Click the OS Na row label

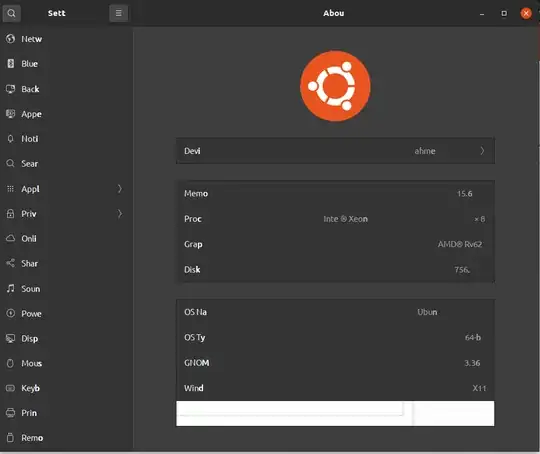tap(195, 312)
